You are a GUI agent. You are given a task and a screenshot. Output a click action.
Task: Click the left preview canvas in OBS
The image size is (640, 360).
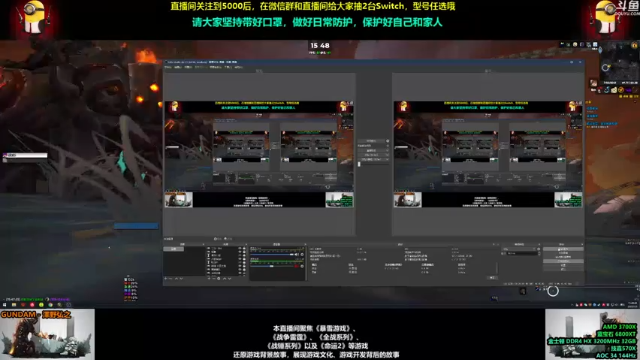click(x=259, y=154)
